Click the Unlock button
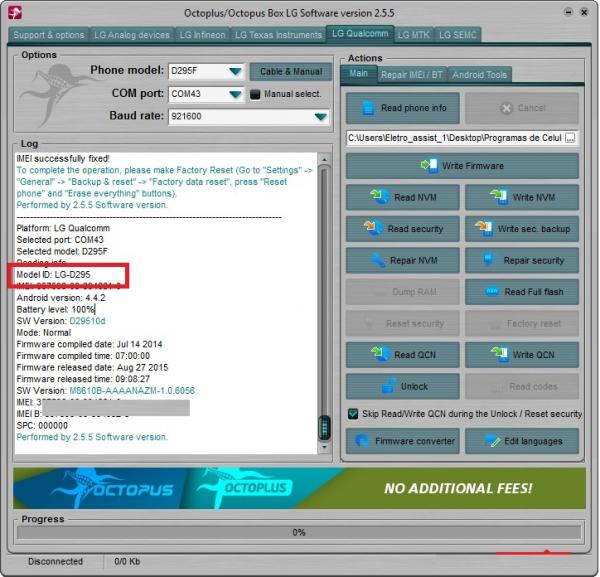Viewport: 600px width, 577px height. tap(403, 386)
